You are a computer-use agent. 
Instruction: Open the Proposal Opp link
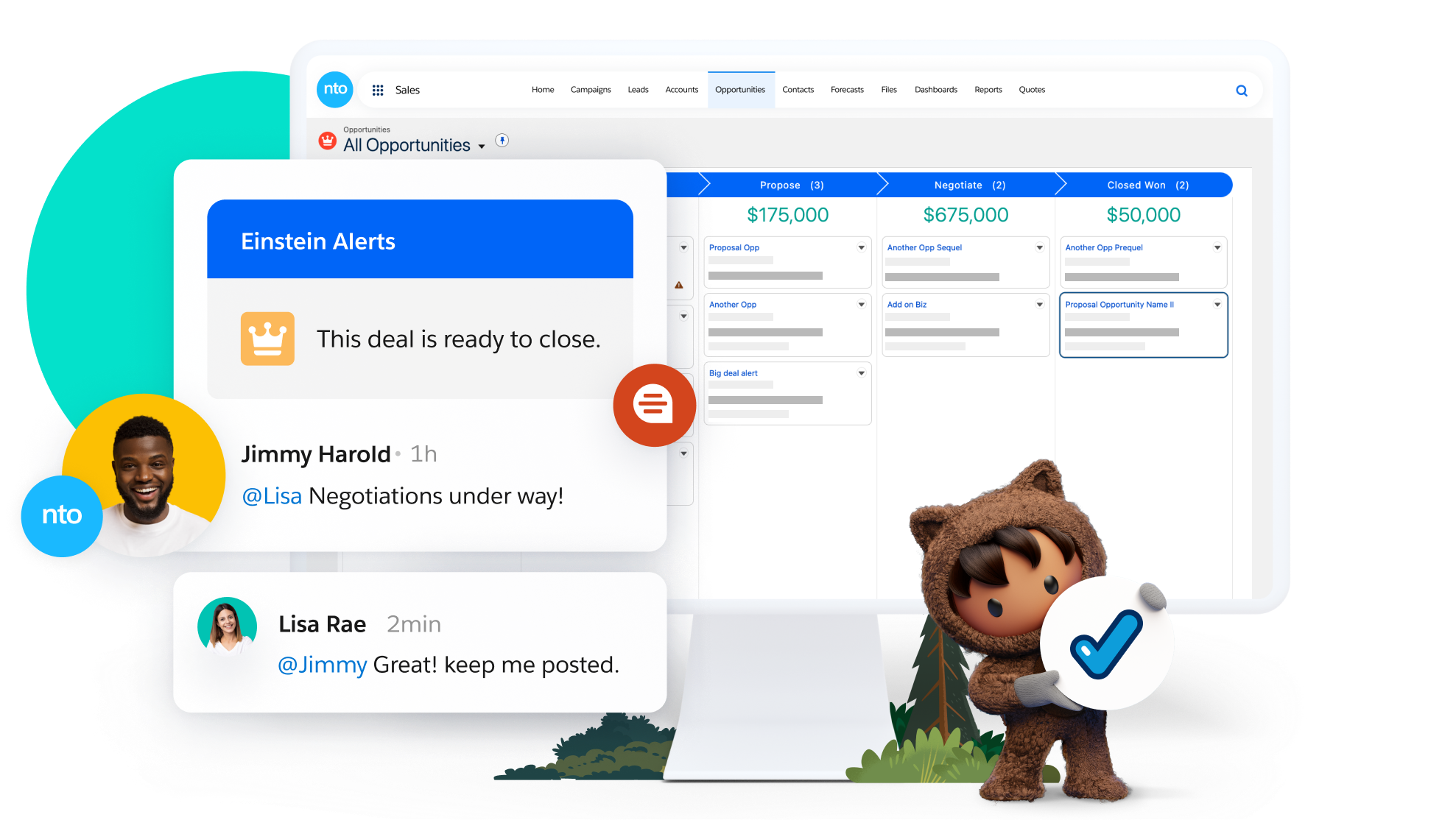point(734,247)
